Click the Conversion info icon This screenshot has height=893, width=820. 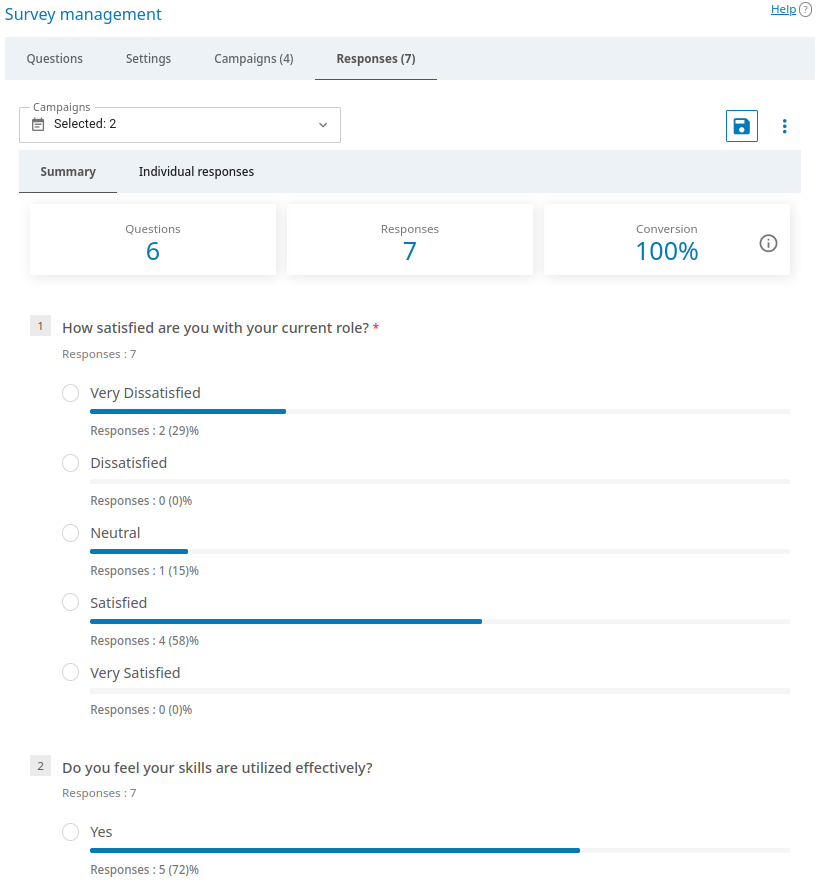(768, 243)
